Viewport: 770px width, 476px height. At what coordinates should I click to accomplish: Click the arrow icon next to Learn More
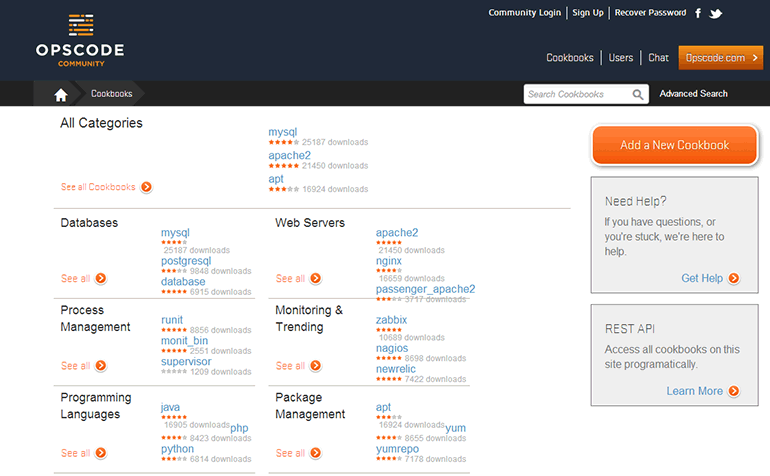(734, 391)
